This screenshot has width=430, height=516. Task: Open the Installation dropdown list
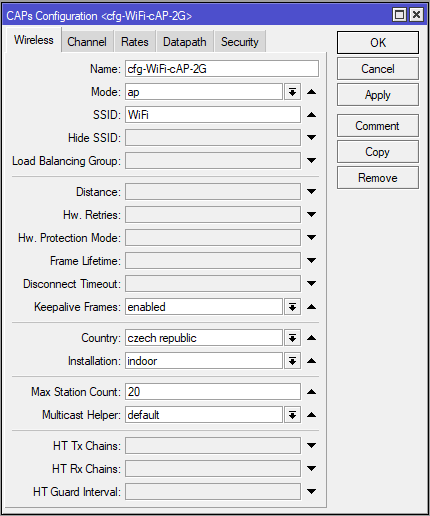click(292, 361)
